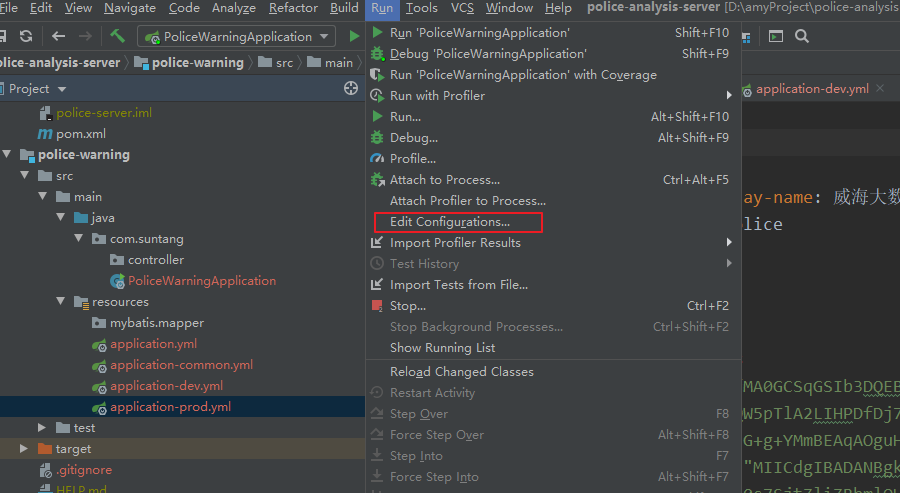The image size is (900, 493).
Task: Click the green Run triangle in toolbar
Action: [x=354, y=36]
